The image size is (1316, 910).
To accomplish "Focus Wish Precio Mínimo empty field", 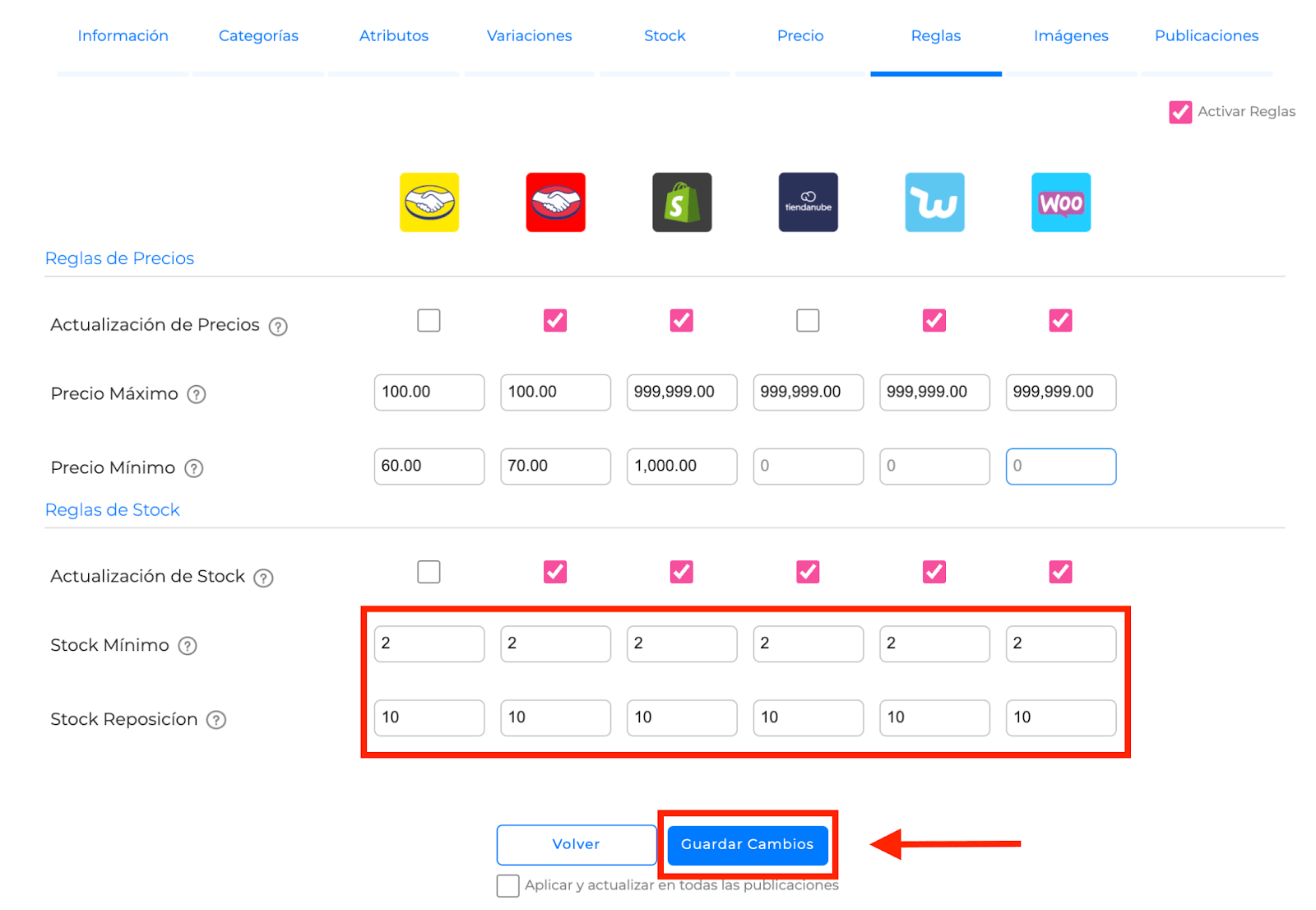I will tap(934, 467).
